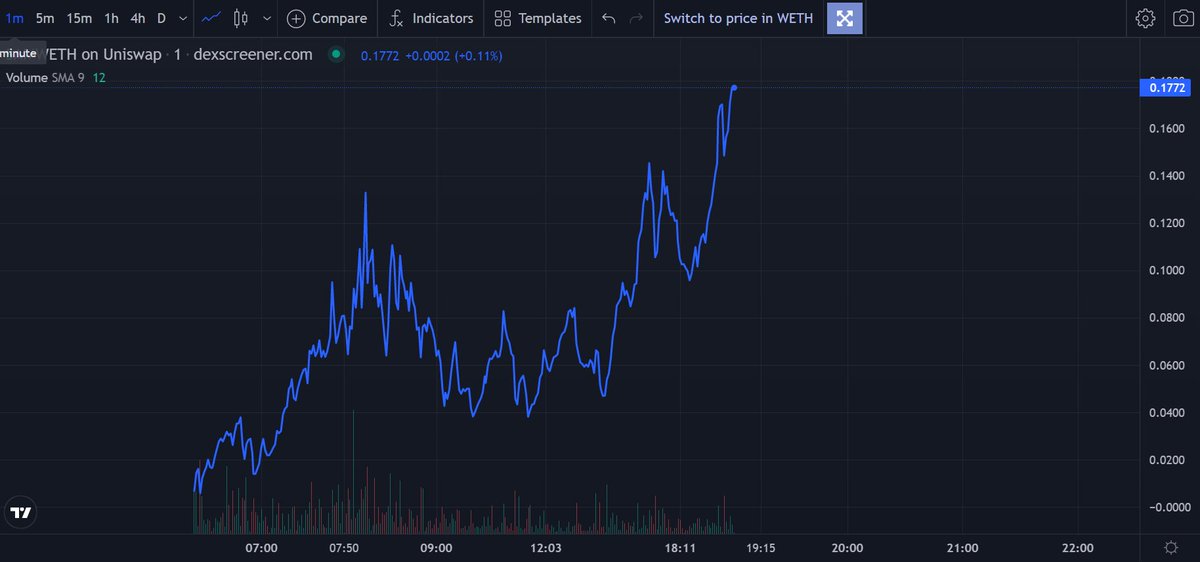The image size is (1200, 562).
Task: Click the green market status dot
Action: (x=336, y=54)
